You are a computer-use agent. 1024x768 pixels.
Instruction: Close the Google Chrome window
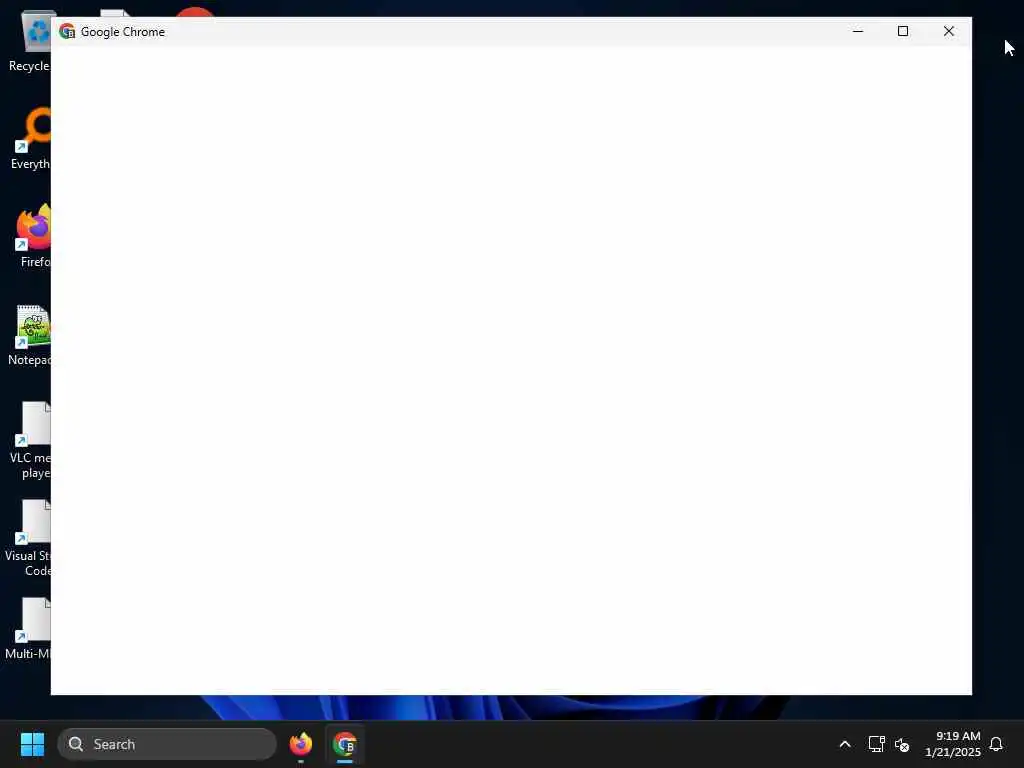click(x=949, y=31)
